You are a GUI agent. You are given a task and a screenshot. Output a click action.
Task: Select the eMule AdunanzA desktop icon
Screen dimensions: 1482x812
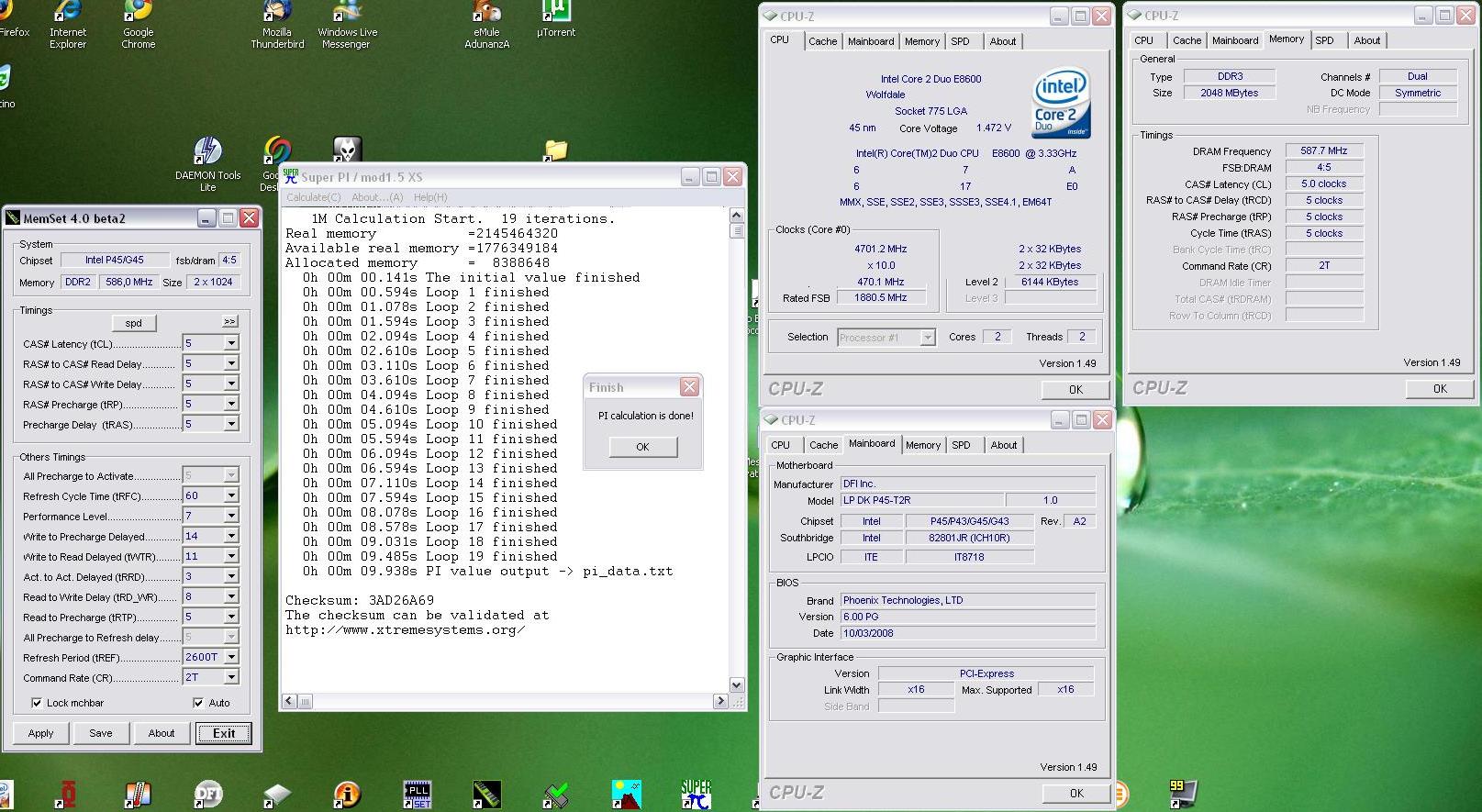tap(486, 25)
